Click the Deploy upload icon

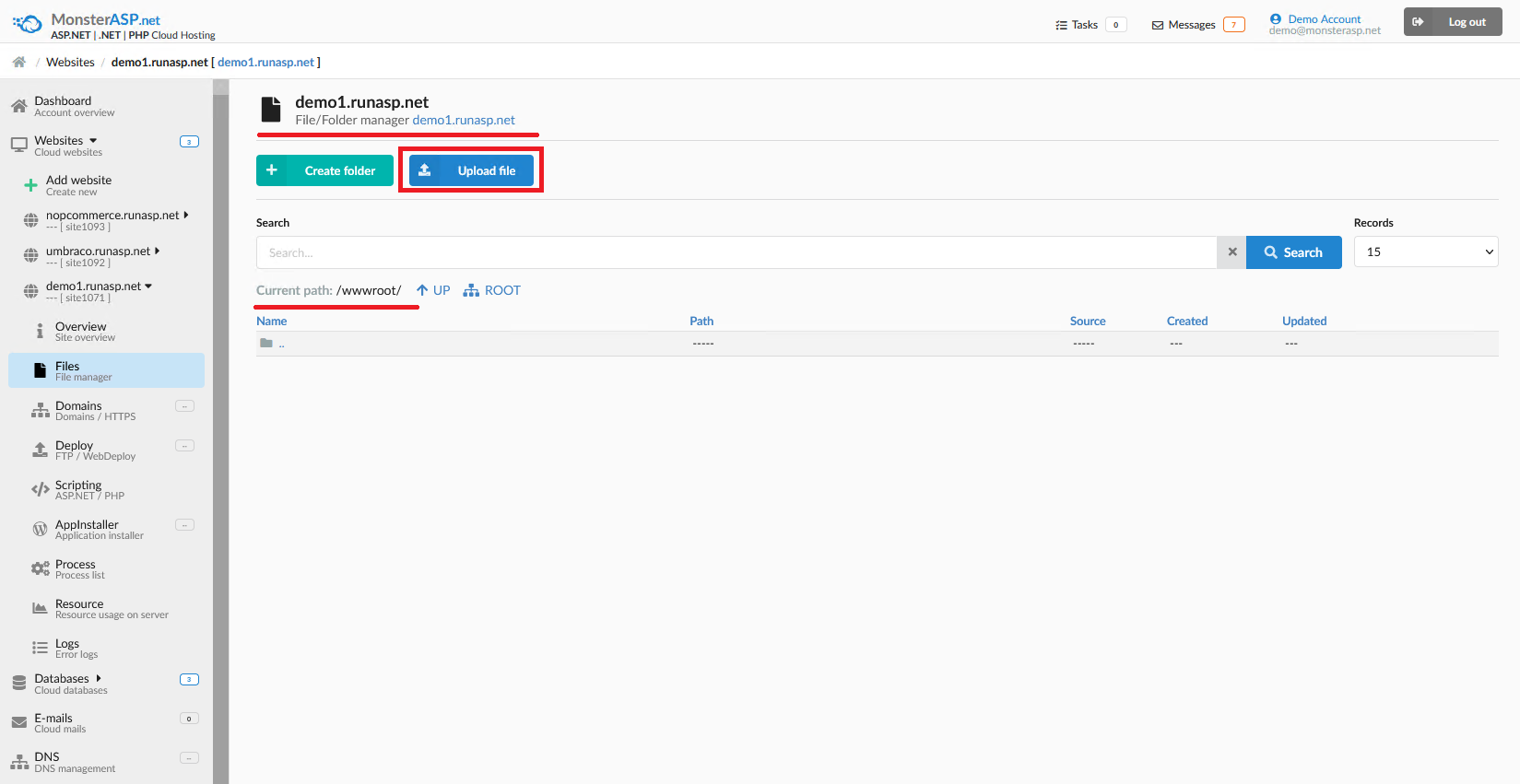(40, 450)
